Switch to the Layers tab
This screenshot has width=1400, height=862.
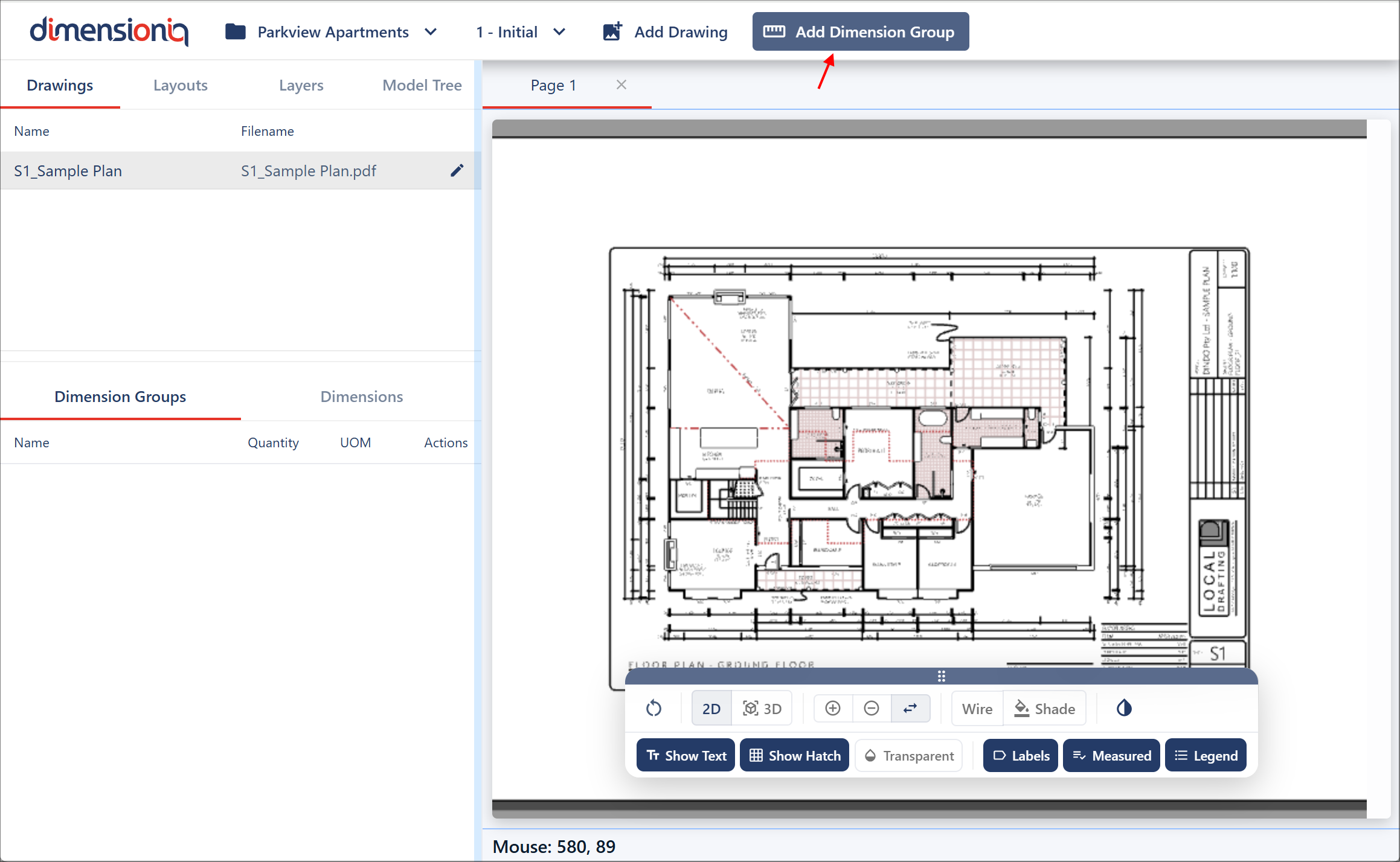(x=301, y=85)
